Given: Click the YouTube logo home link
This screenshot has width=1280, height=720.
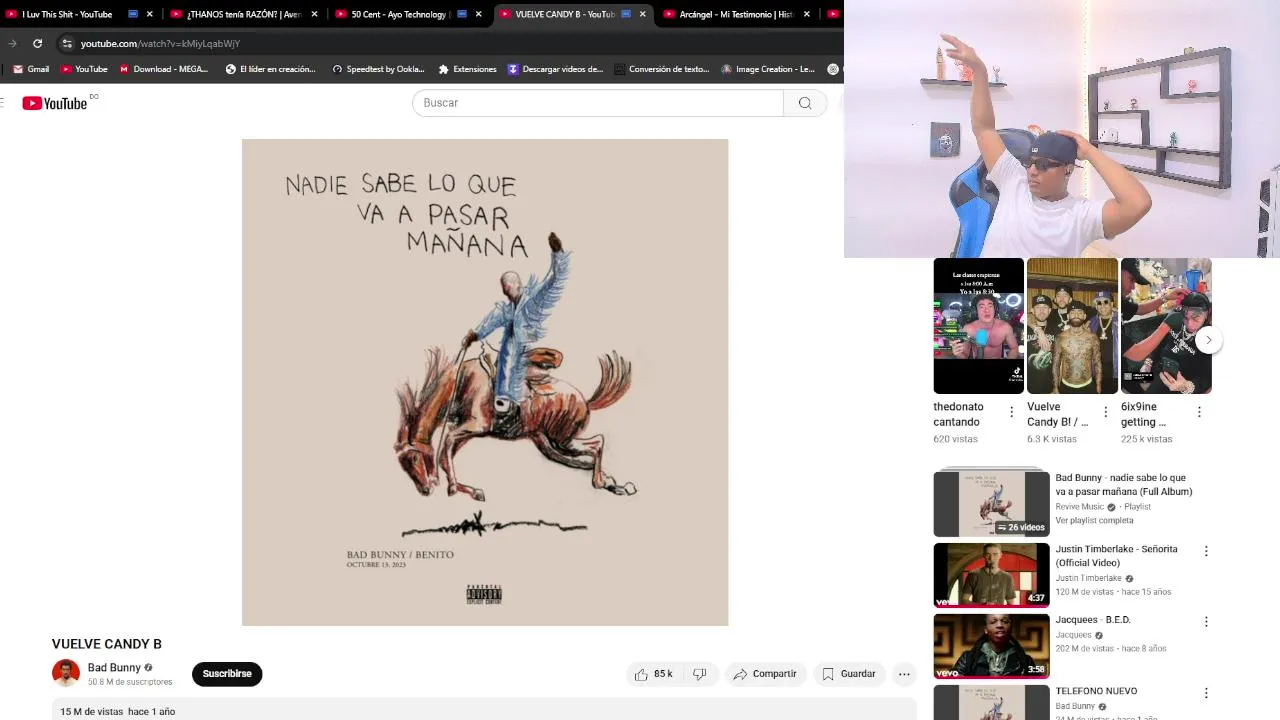Looking at the screenshot, I should (55, 103).
